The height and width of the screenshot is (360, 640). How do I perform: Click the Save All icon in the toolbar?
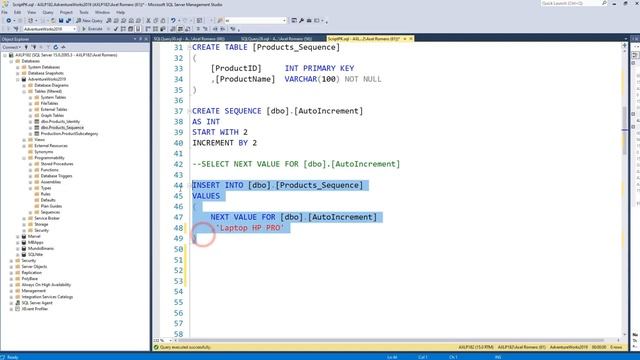pos(68,20)
